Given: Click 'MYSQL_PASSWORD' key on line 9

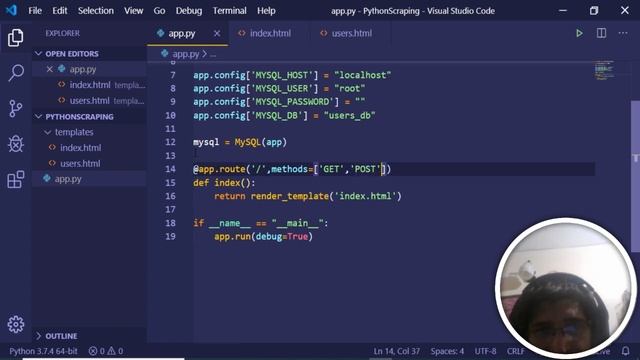Looking at the screenshot, I should pyautogui.click(x=292, y=102).
